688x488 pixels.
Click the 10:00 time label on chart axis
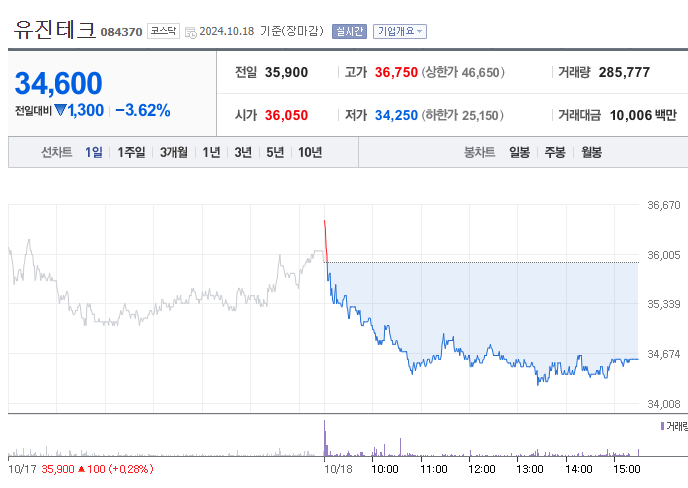point(385,469)
